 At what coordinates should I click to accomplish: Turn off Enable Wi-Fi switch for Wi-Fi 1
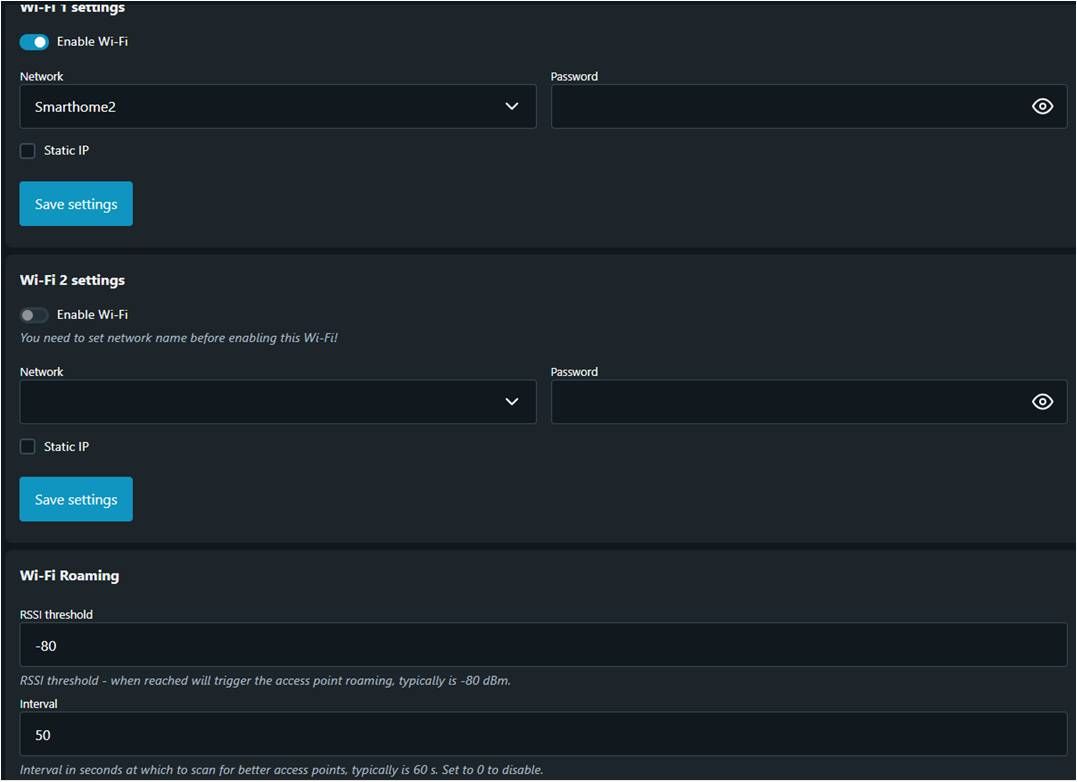click(34, 42)
